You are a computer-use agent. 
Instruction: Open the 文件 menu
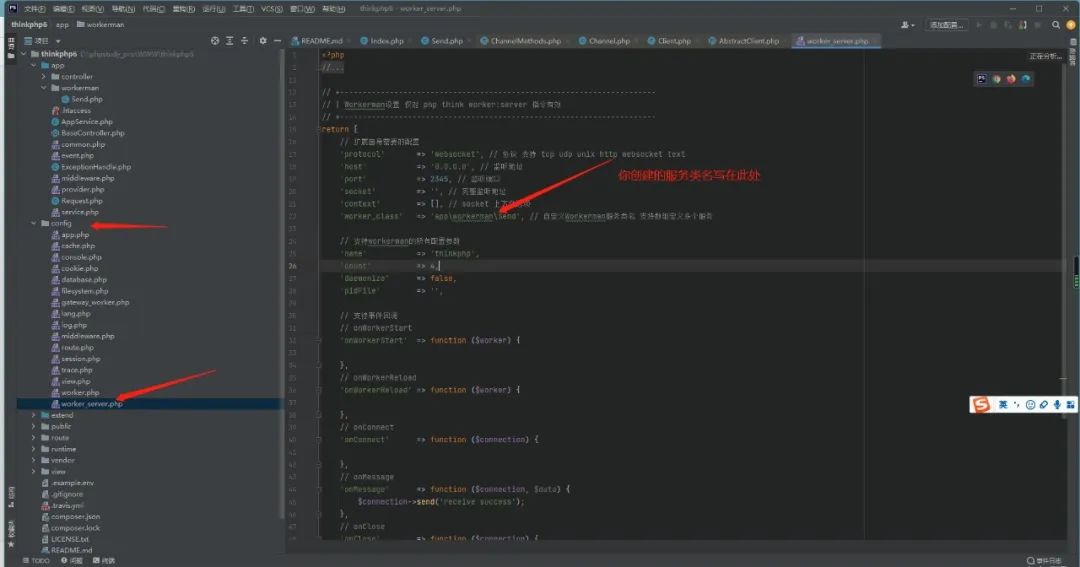pos(34,9)
